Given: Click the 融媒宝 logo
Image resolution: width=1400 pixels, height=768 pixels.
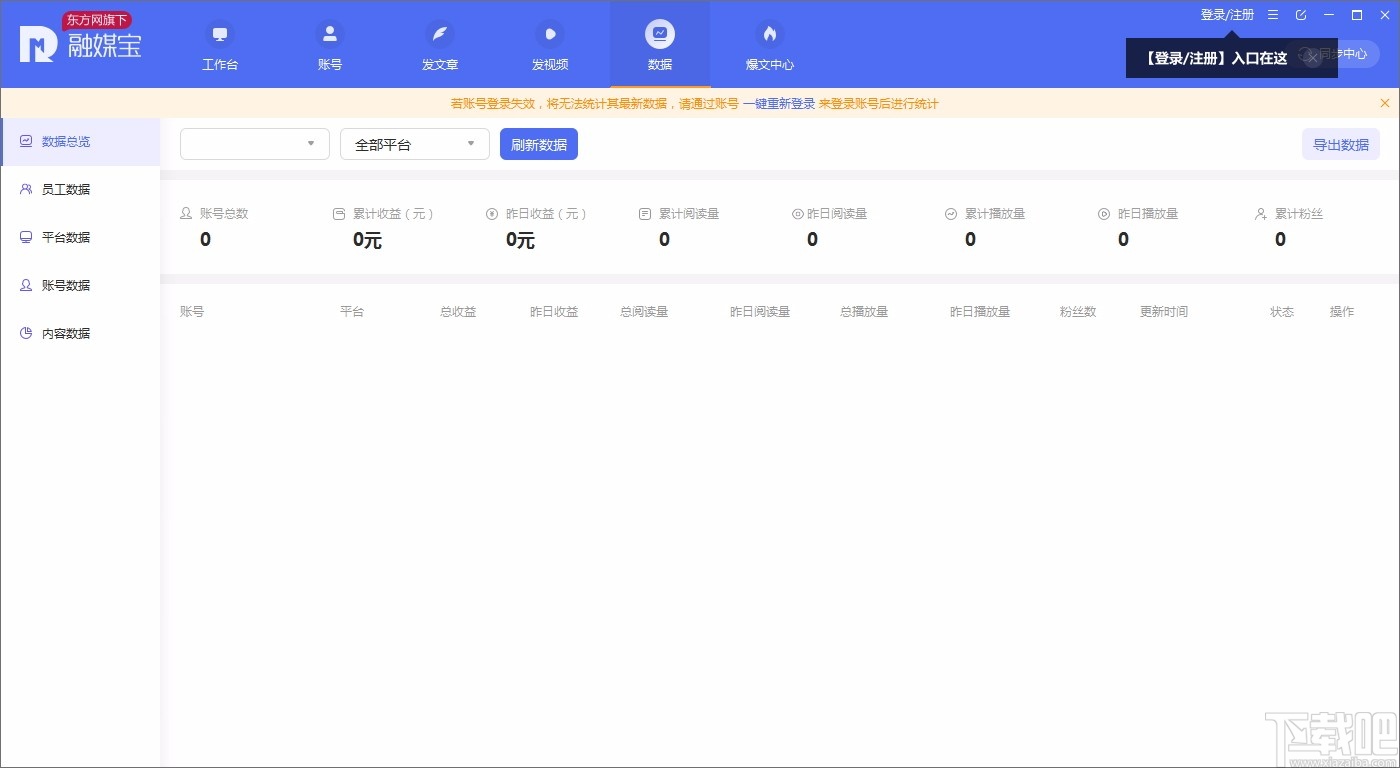Looking at the screenshot, I should tap(80, 40).
